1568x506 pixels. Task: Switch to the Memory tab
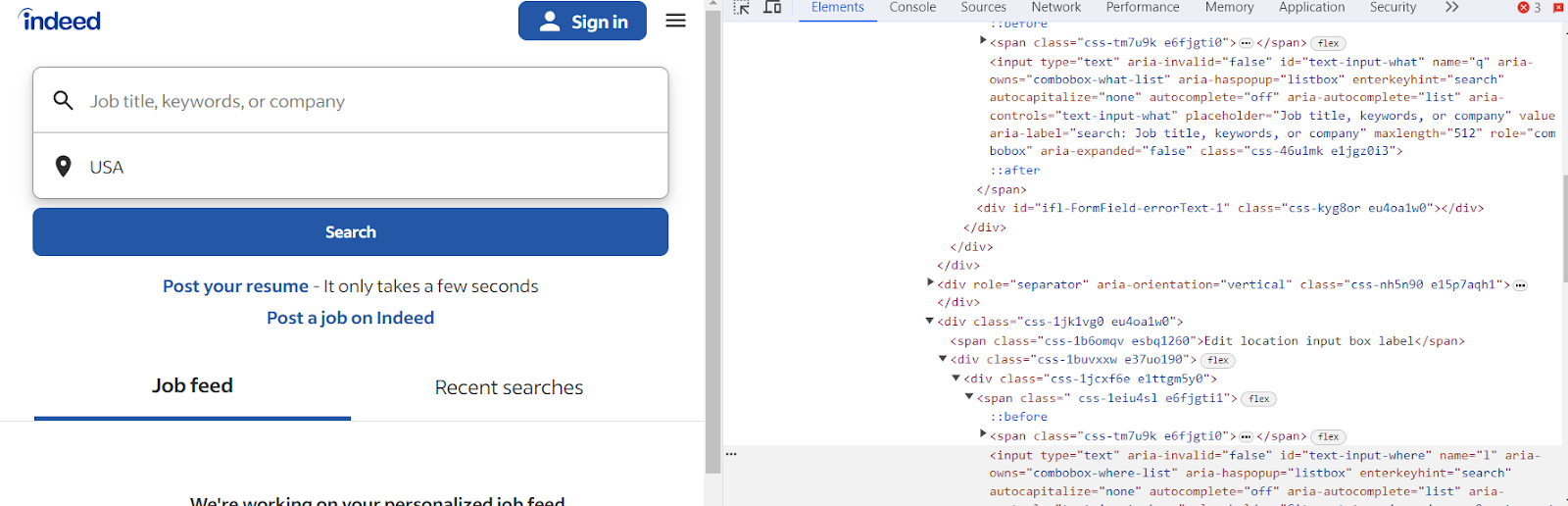pos(1229,8)
